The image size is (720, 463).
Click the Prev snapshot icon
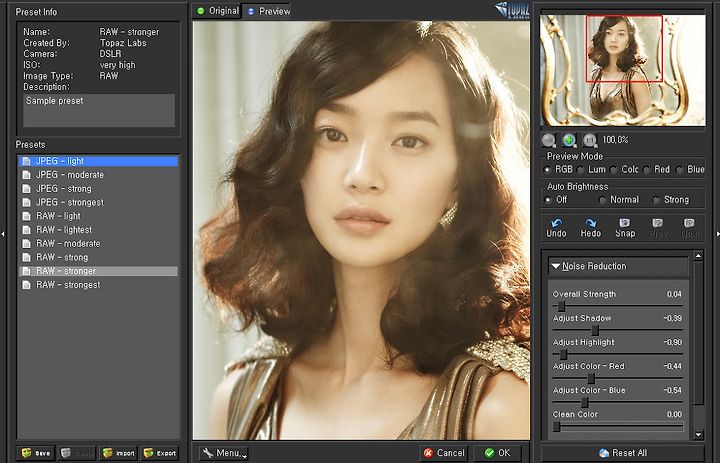point(658,223)
